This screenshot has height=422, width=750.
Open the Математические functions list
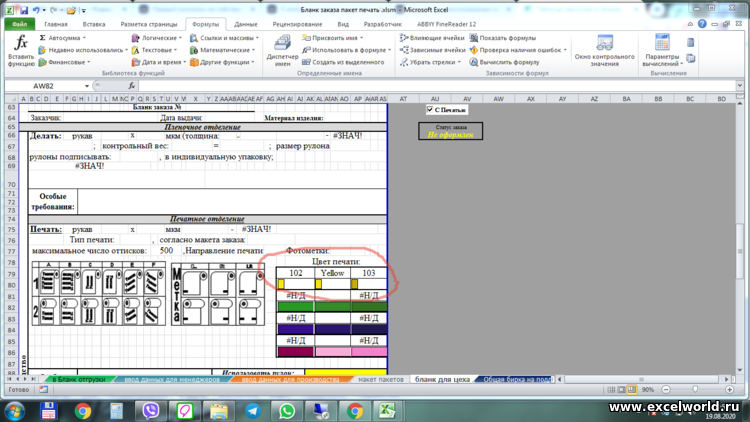coord(222,50)
